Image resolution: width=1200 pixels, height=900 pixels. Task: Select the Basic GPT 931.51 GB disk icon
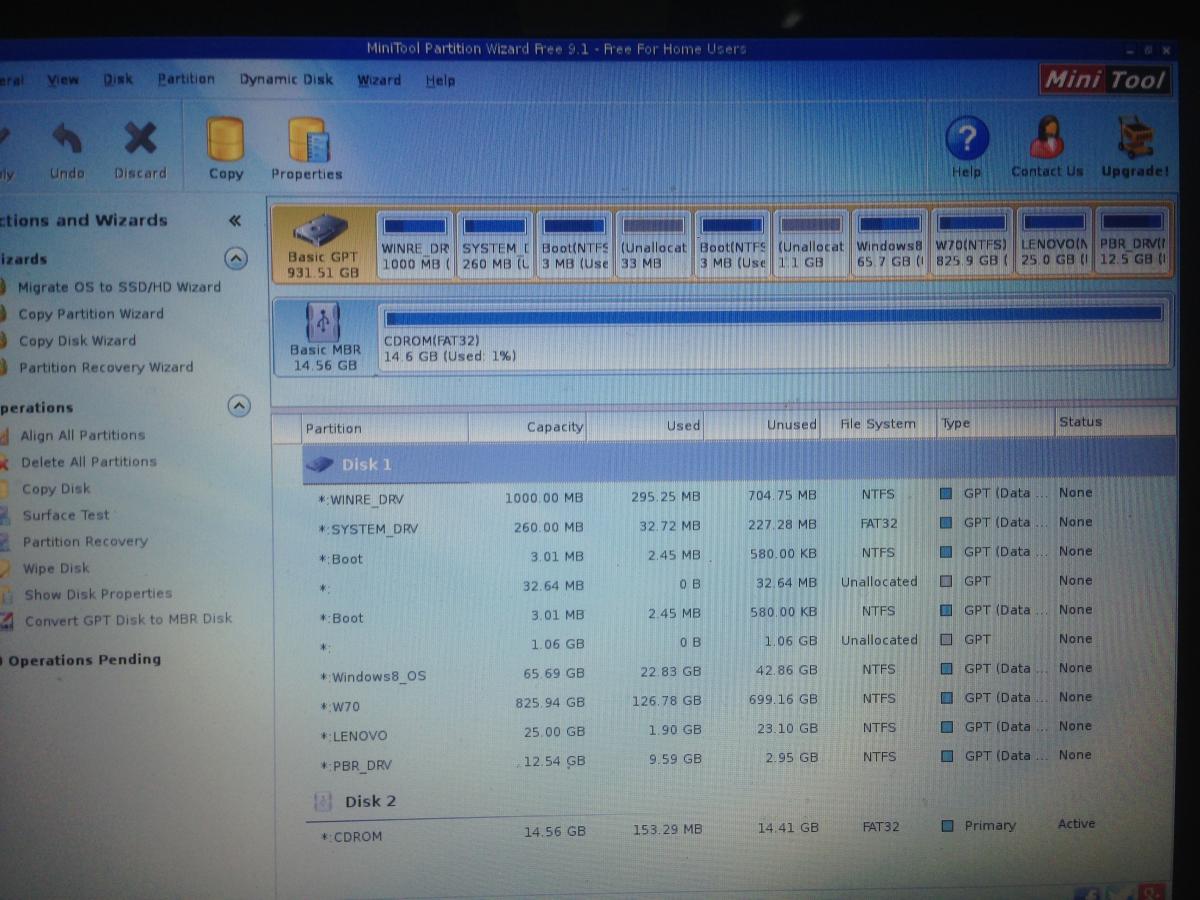click(322, 231)
